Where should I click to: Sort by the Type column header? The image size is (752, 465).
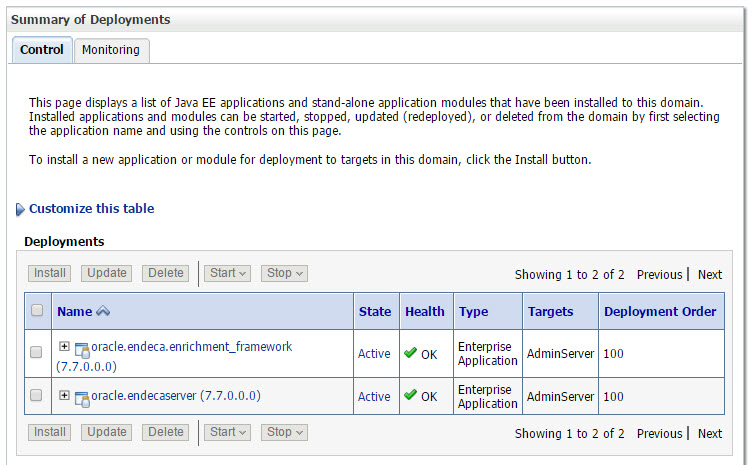coord(473,312)
